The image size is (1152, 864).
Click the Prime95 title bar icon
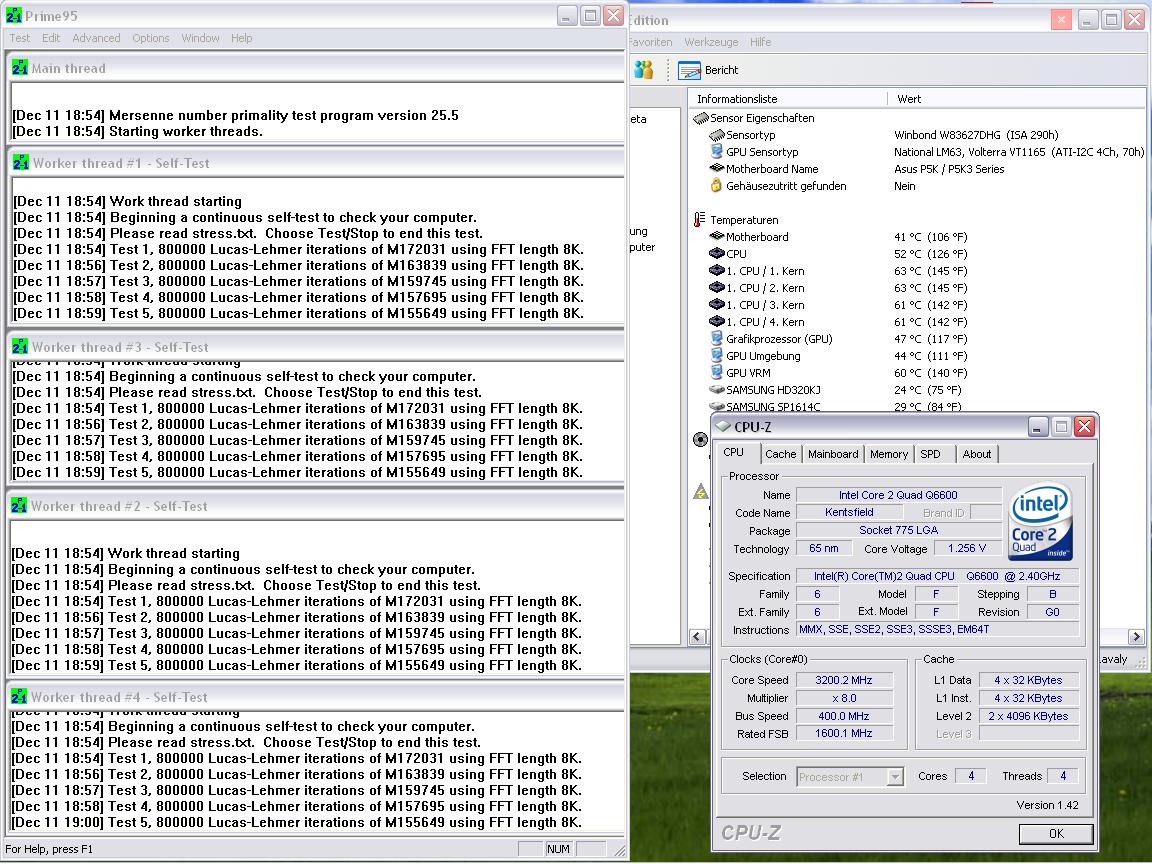coord(14,16)
